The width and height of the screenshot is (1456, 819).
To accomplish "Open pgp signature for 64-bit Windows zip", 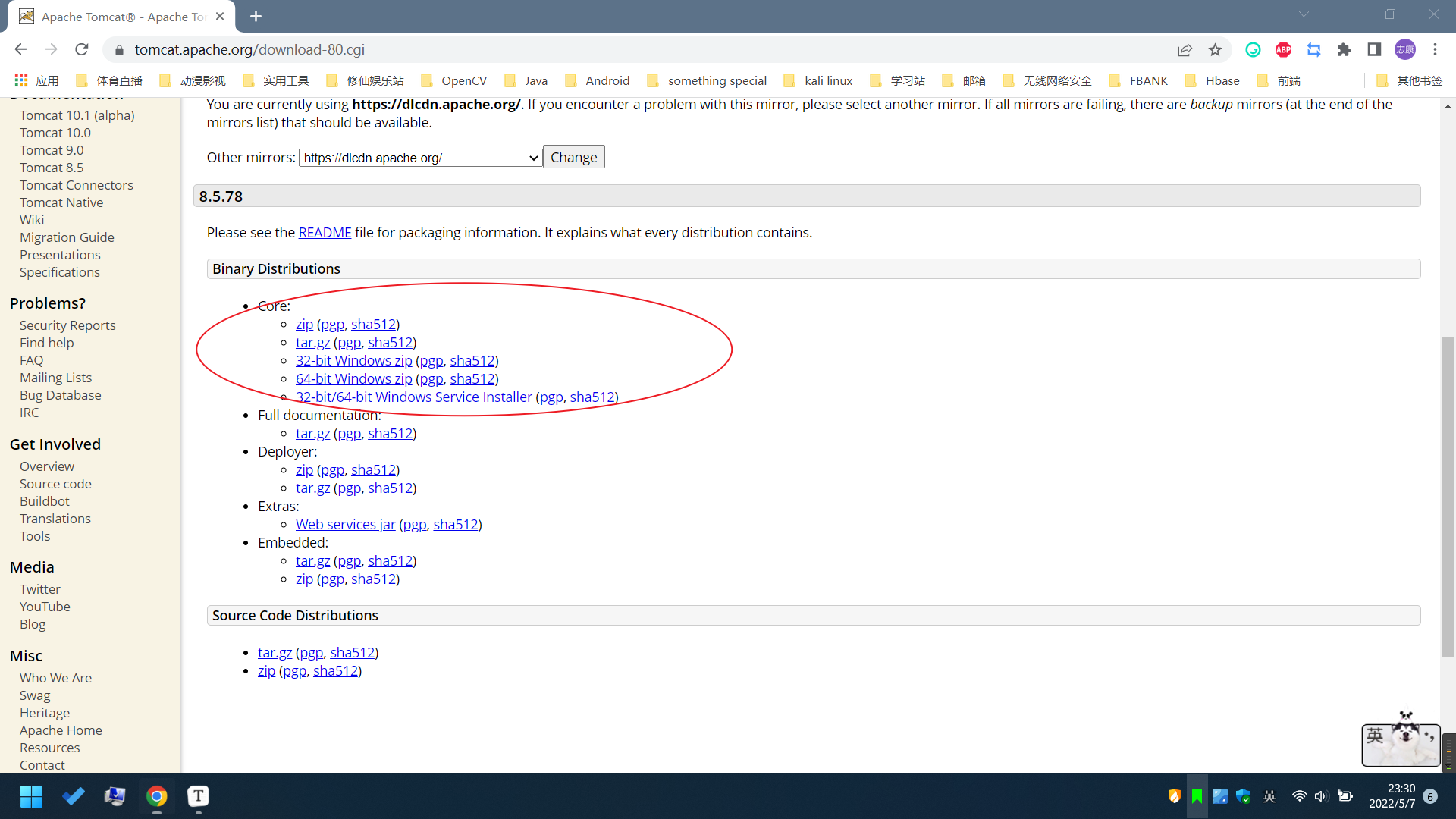I will click(431, 378).
